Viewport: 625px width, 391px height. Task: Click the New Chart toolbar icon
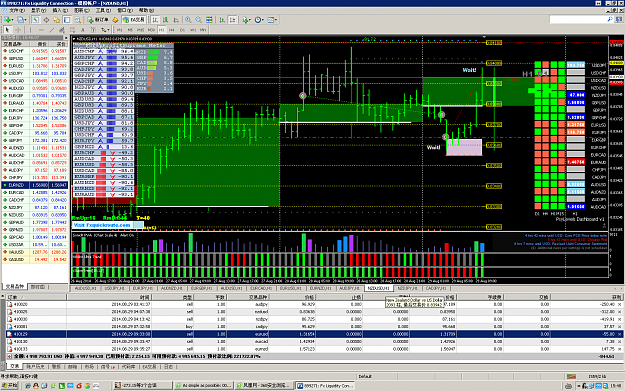(x=8, y=20)
